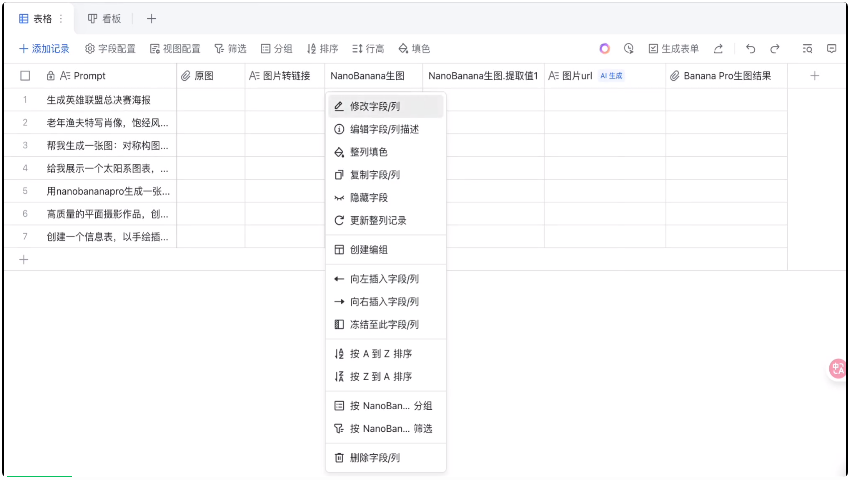Viewport: 849px width, 480px height.
Task: Open the 排序 sort tool
Action: [x=322, y=49]
